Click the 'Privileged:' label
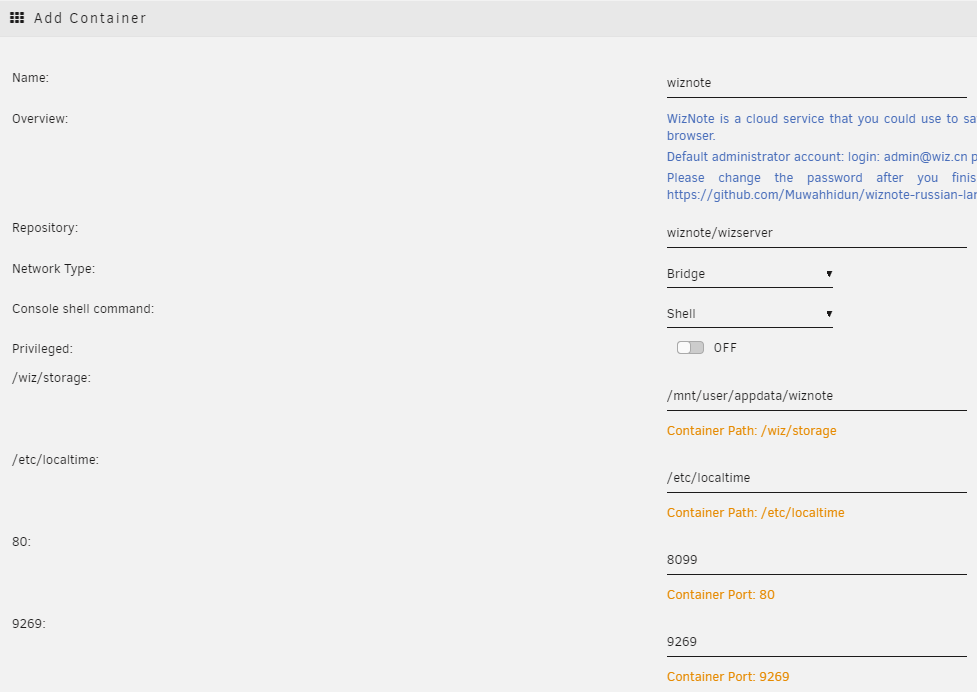 42,349
